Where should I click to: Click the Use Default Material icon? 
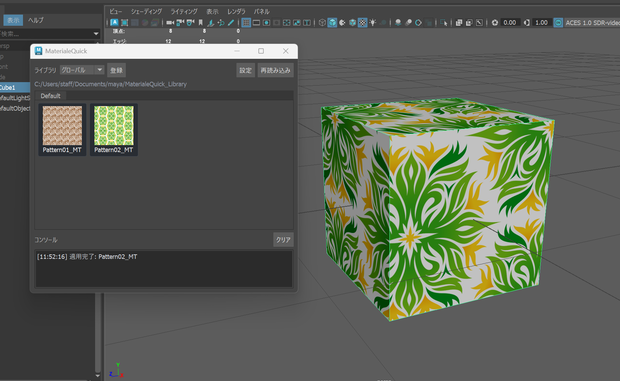[x=342, y=23]
